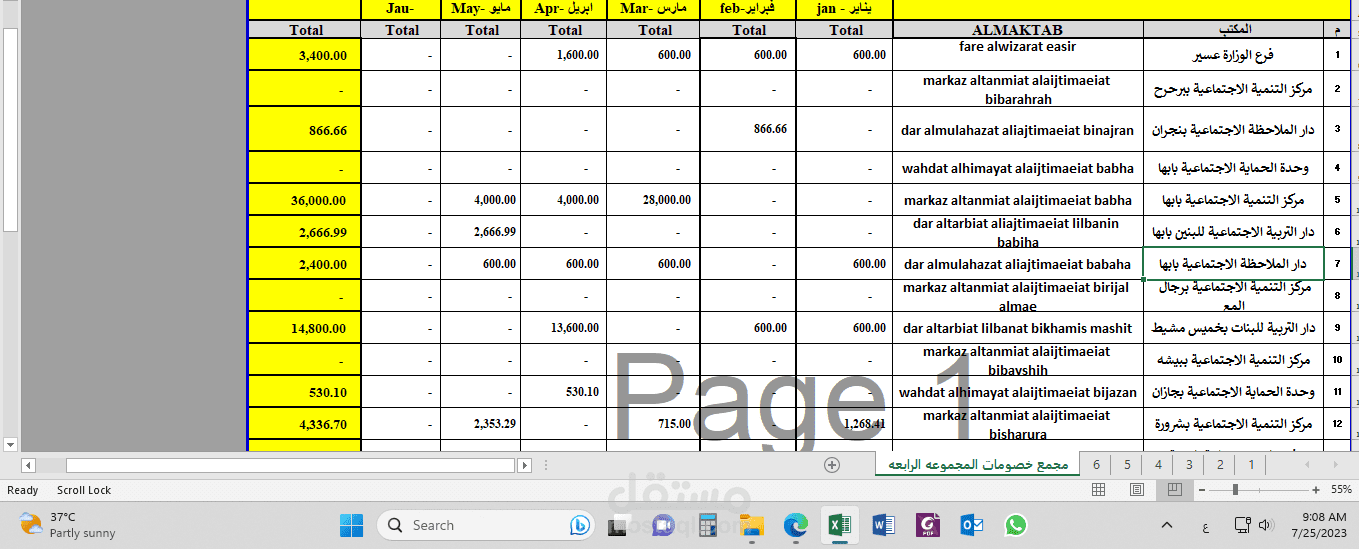This screenshot has height=549, width=1359.
Task: Show hidden system tray icons
Action: point(1166,525)
